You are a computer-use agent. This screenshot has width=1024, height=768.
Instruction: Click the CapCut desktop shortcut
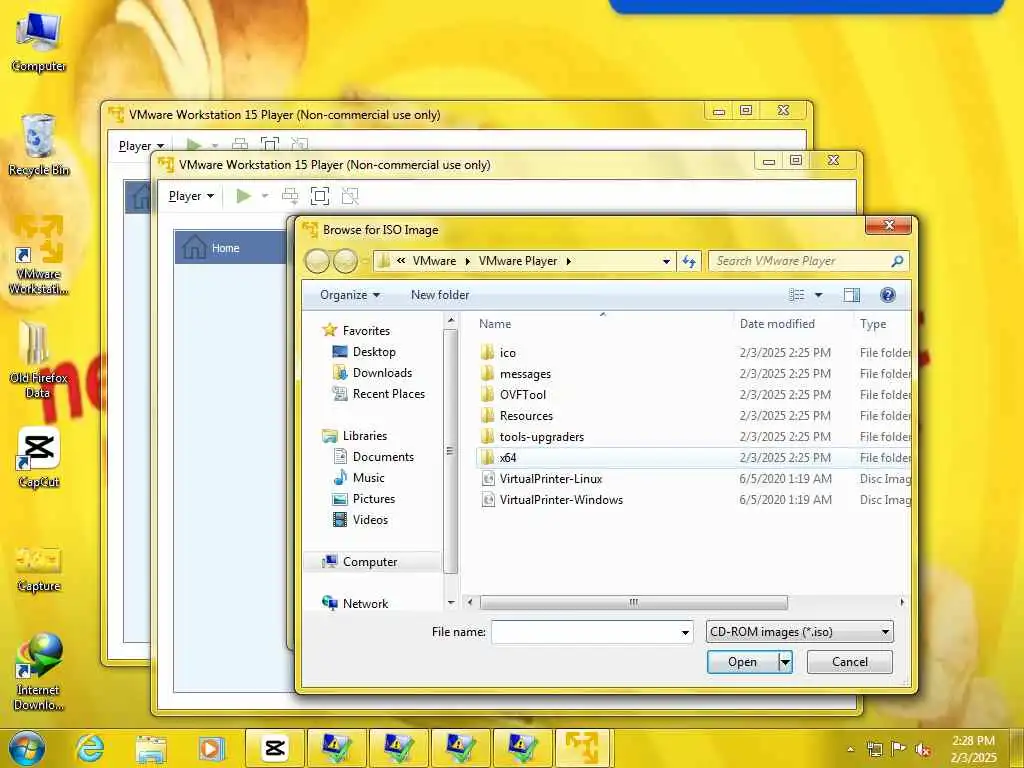pos(39,457)
